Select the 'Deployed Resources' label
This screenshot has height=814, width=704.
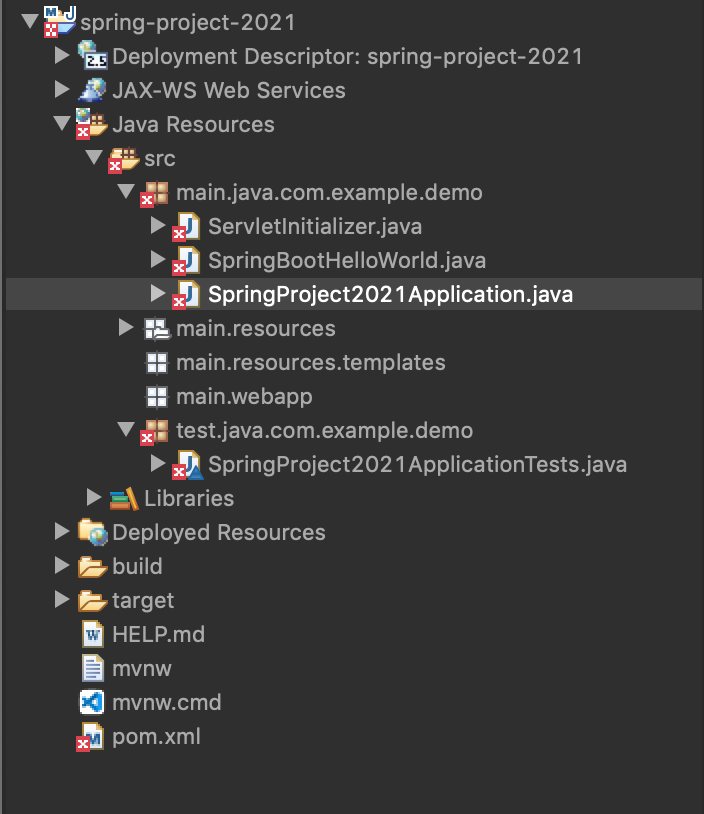(219, 533)
